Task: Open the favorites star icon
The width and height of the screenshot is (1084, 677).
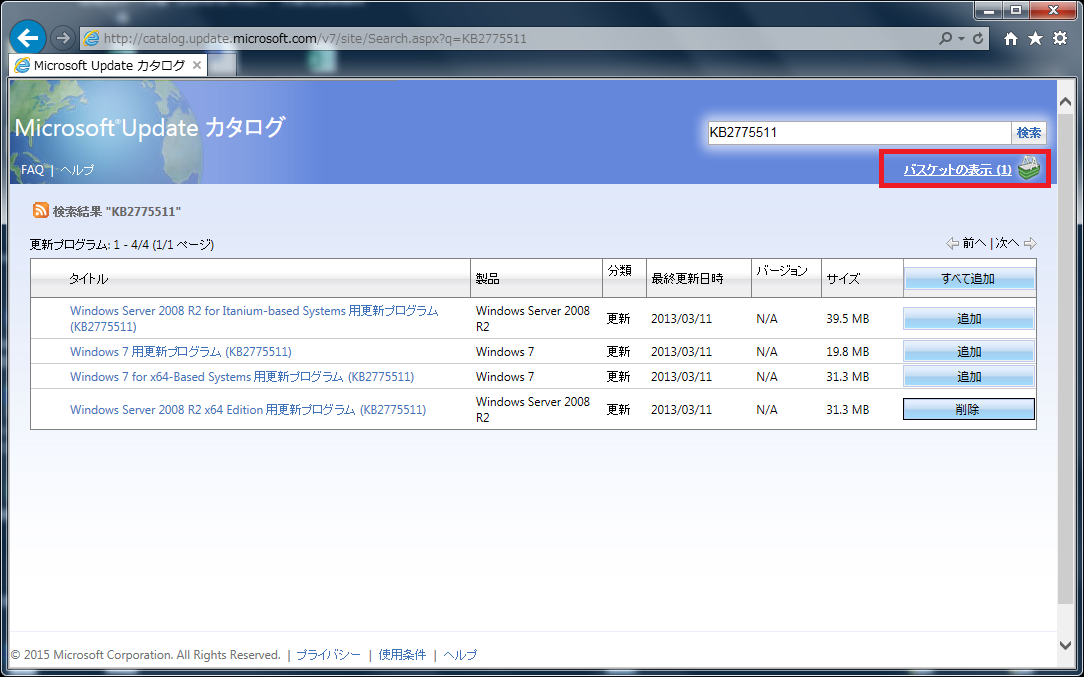Action: tap(1035, 38)
